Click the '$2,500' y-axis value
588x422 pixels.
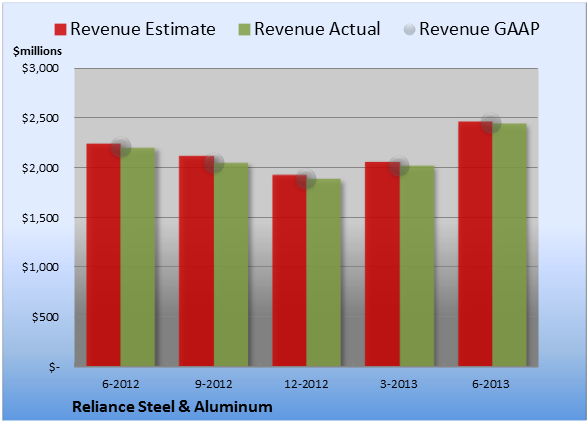point(40,118)
